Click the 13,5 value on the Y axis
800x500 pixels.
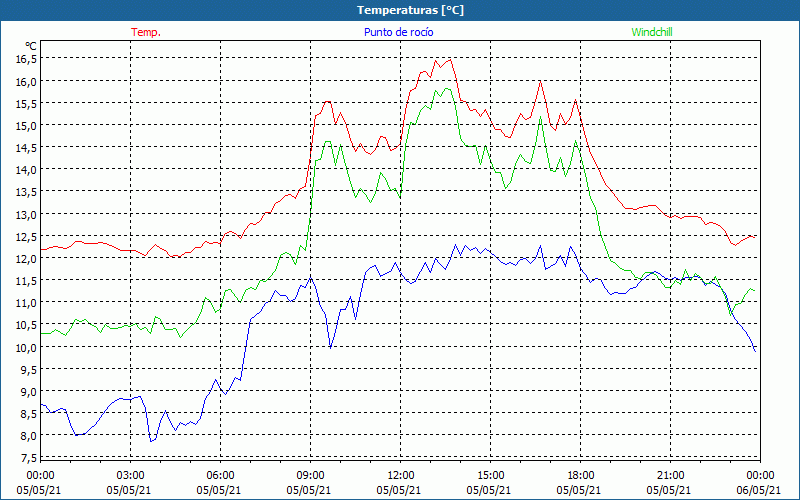point(27,192)
